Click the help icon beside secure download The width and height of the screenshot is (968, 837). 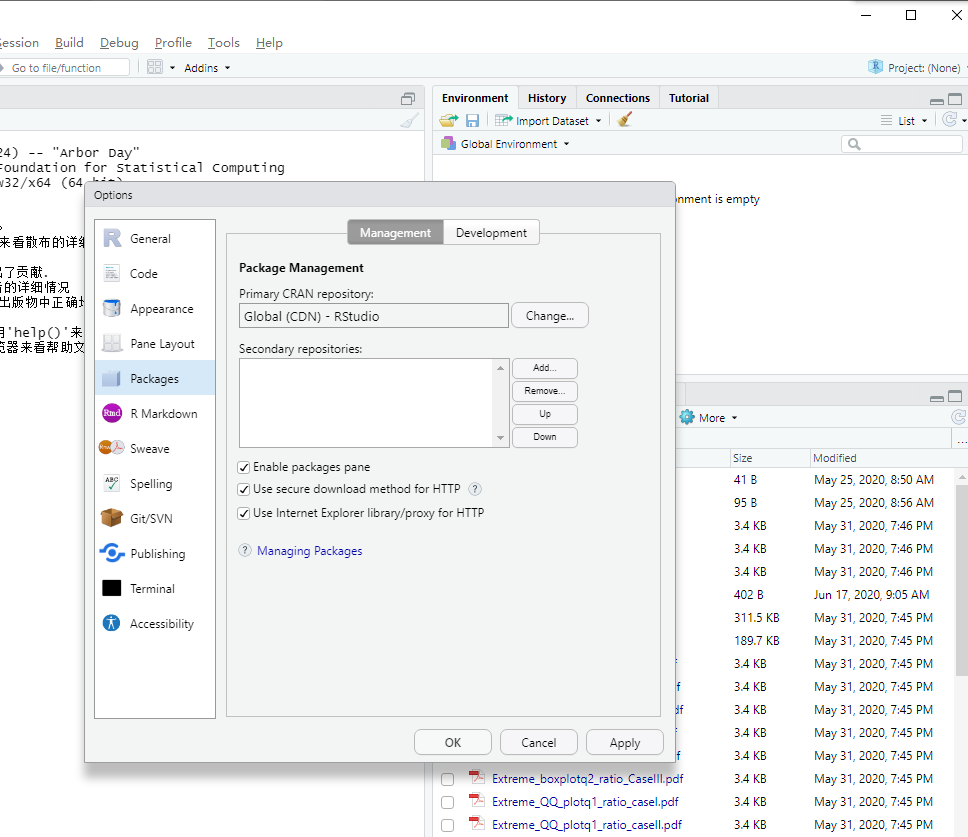click(475, 489)
